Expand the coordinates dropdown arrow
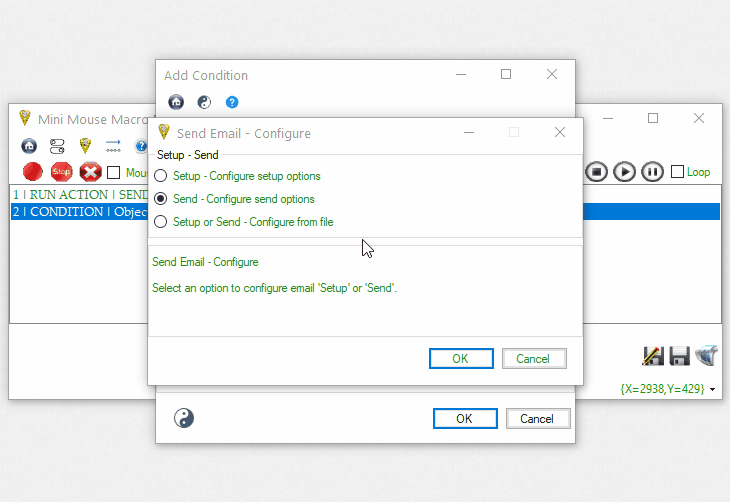Viewport: 730px width, 502px height. pyautogui.click(x=712, y=389)
